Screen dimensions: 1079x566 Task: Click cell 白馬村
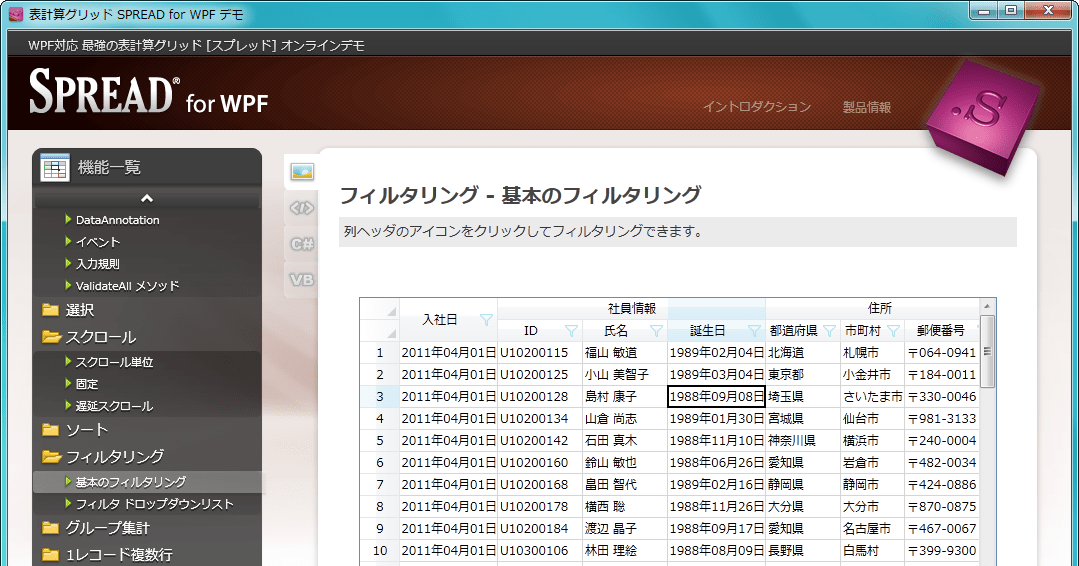tap(873, 551)
